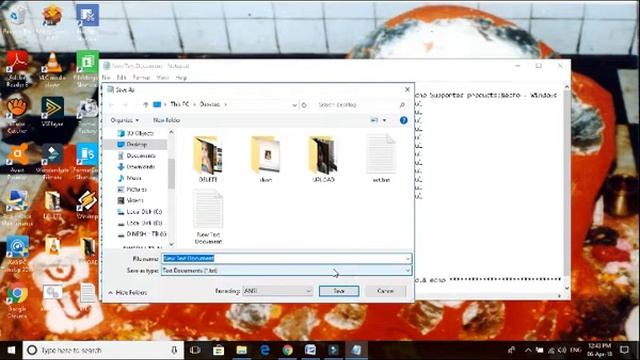Close the Save As dialog
640x360 pixels.
407,89
